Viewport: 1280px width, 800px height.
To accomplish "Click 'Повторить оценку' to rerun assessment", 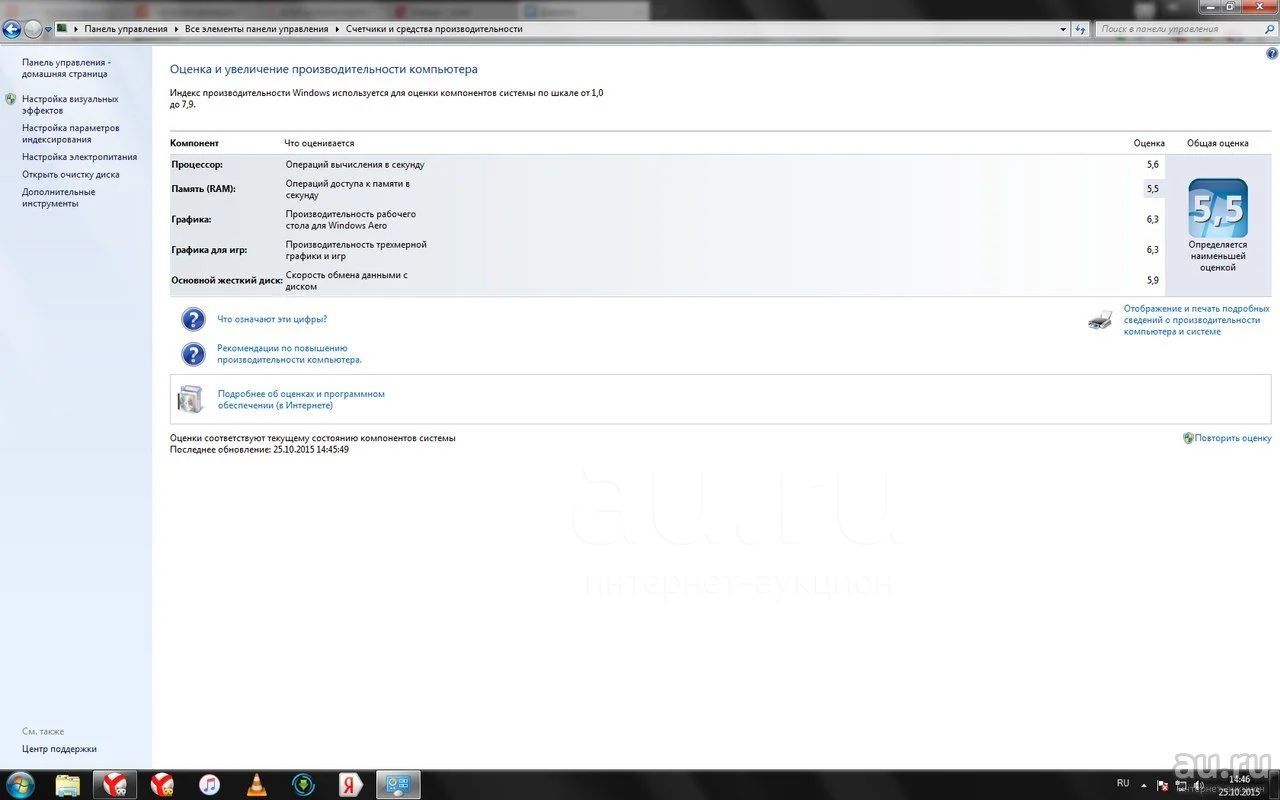I will point(1233,438).
